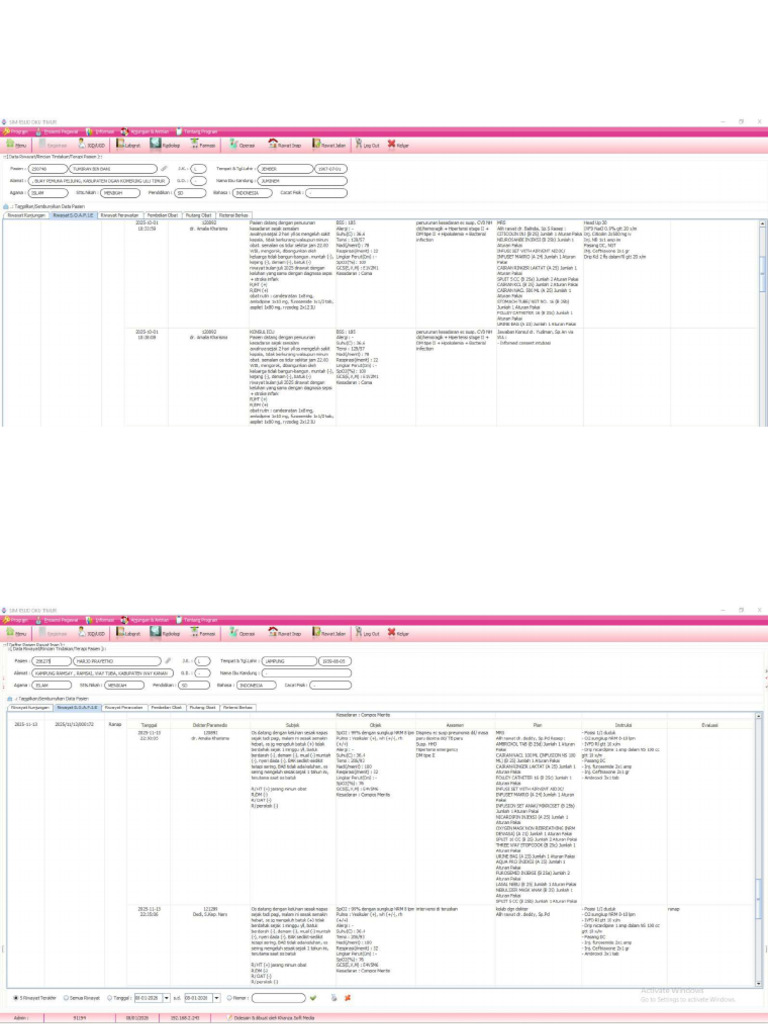
Task: Open Menu icon in the Harjo Prayetno window
Action: [x=17, y=633]
